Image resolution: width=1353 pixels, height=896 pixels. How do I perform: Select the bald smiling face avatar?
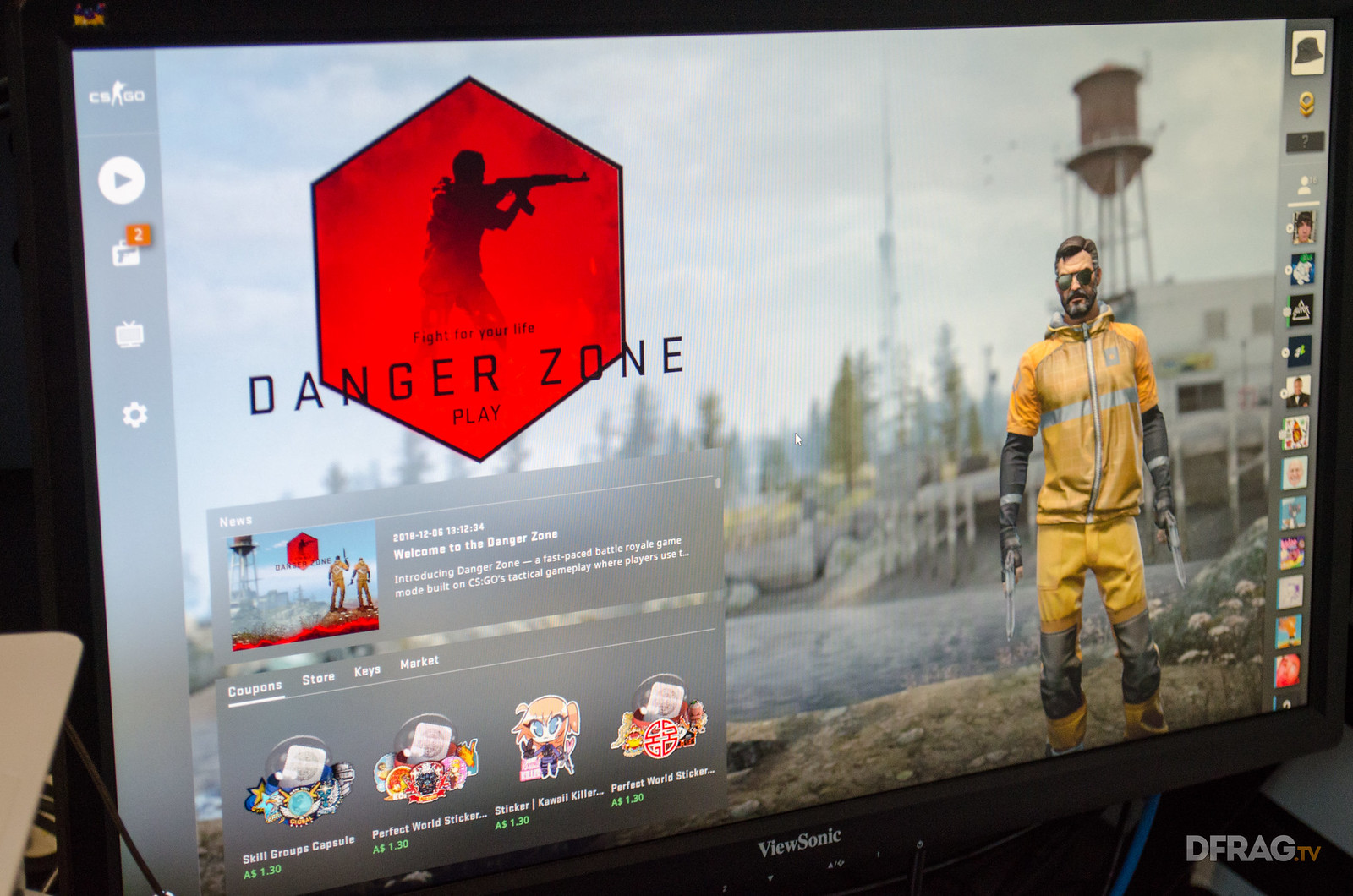click(x=1295, y=473)
